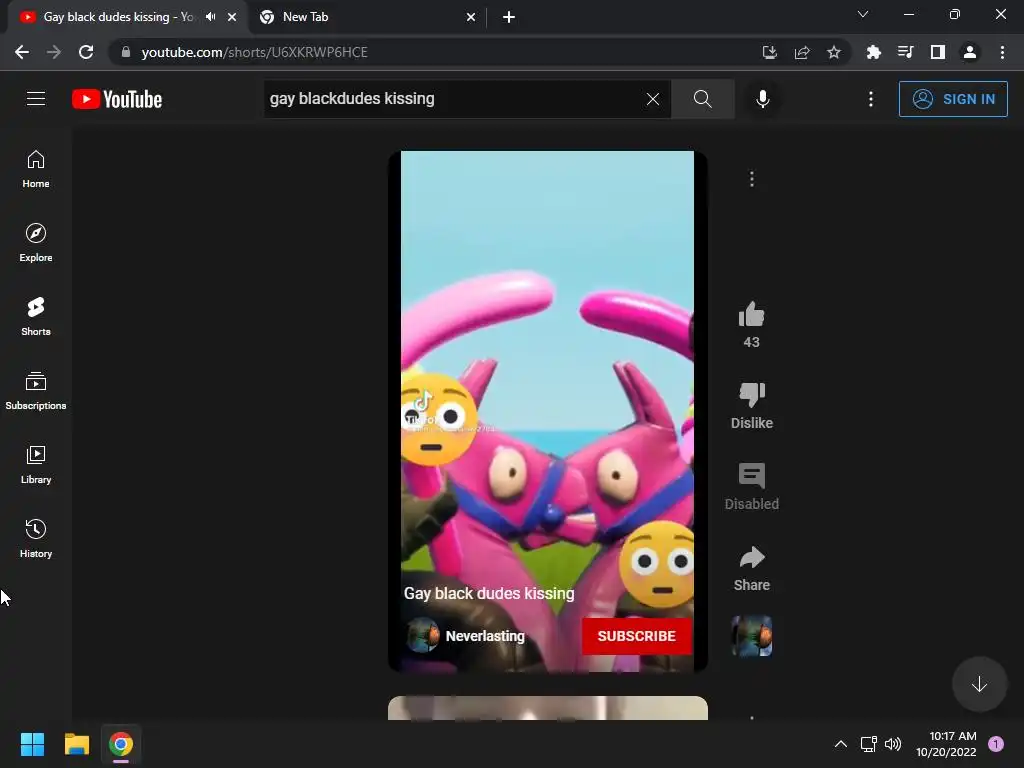Dislike the Short with thumbs down
1024x768 pixels.
coord(752,394)
